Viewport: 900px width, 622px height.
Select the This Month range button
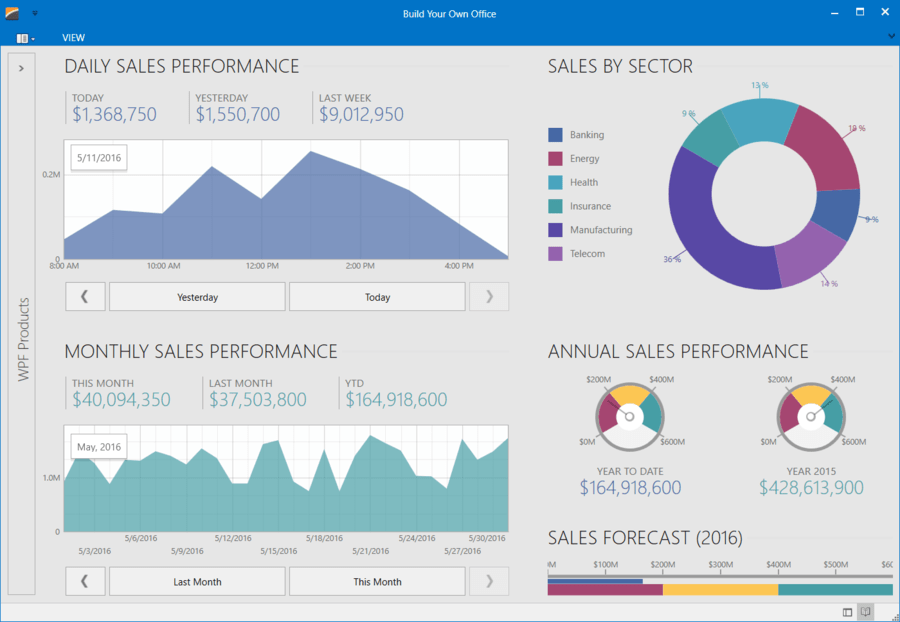coord(377,581)
